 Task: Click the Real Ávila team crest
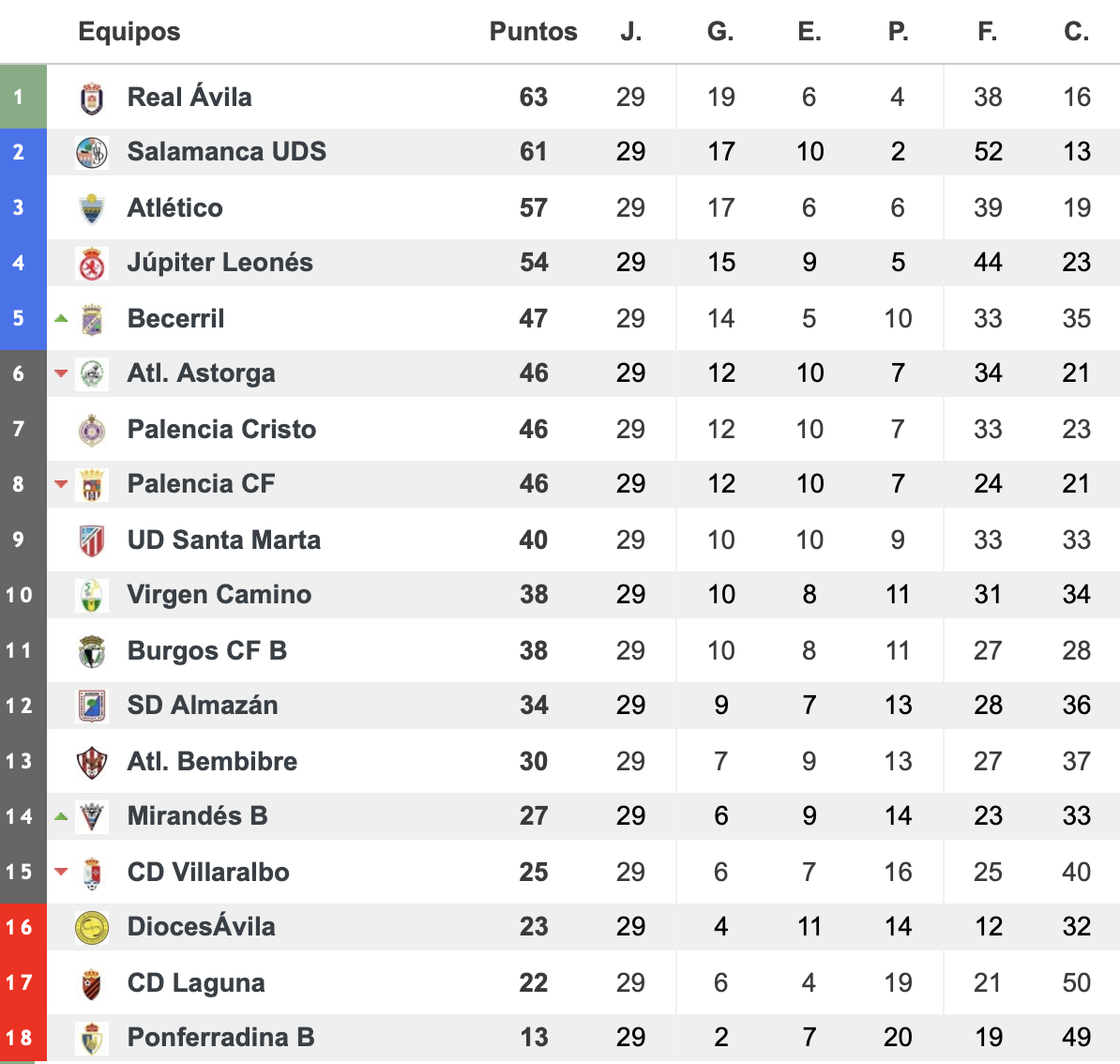coord(92,98)
